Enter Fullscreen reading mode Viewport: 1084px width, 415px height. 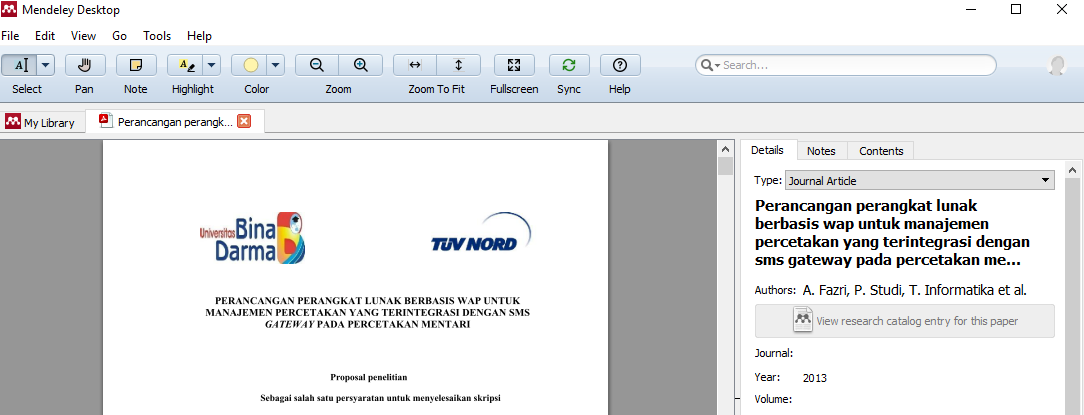point(514,65)
